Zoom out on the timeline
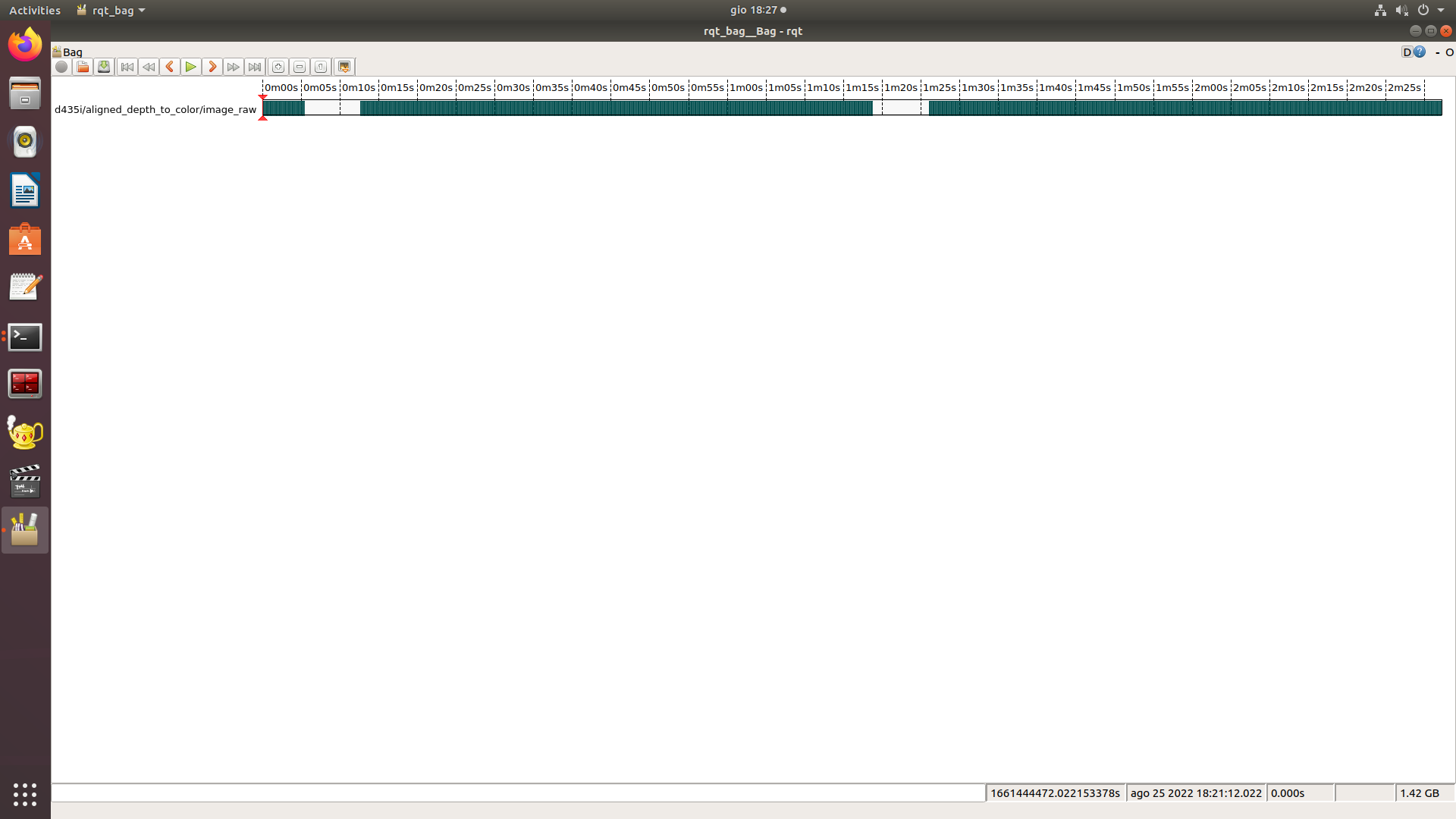This screenshot has height=819, width=1456. [300, 67]
